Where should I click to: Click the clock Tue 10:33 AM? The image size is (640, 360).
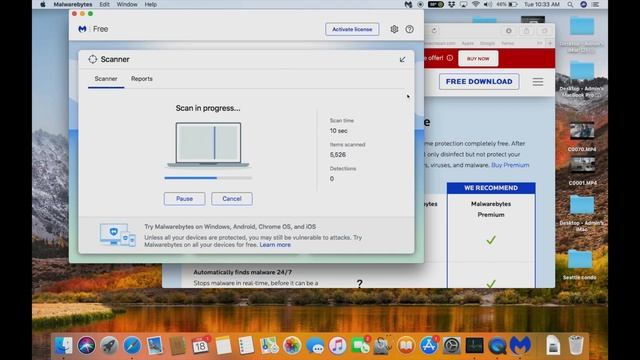pyautogui.click(x=542, y=4)
